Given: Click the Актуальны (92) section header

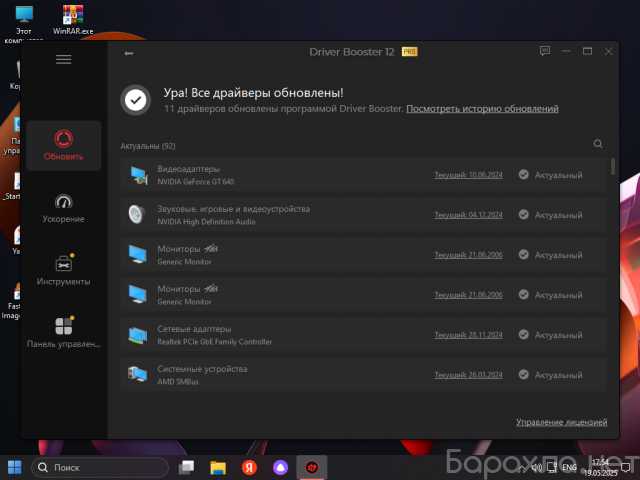Looking at the screenshot, I should (148, 146).
